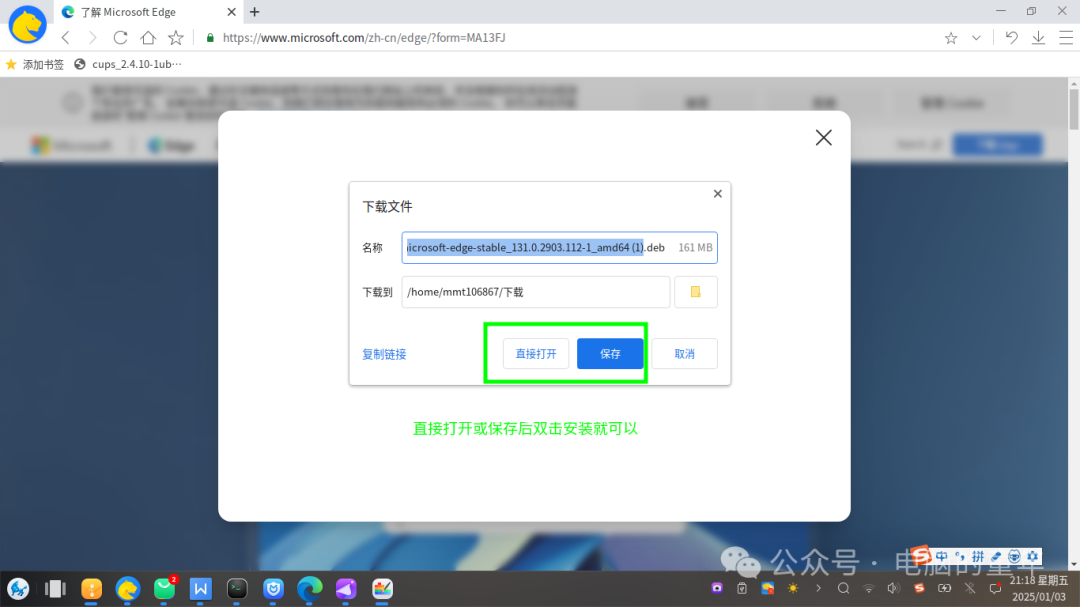This screenshot has height=607, width=1080.
Task: Open the WiFi status icon in system tray
Action: [868, 589]
